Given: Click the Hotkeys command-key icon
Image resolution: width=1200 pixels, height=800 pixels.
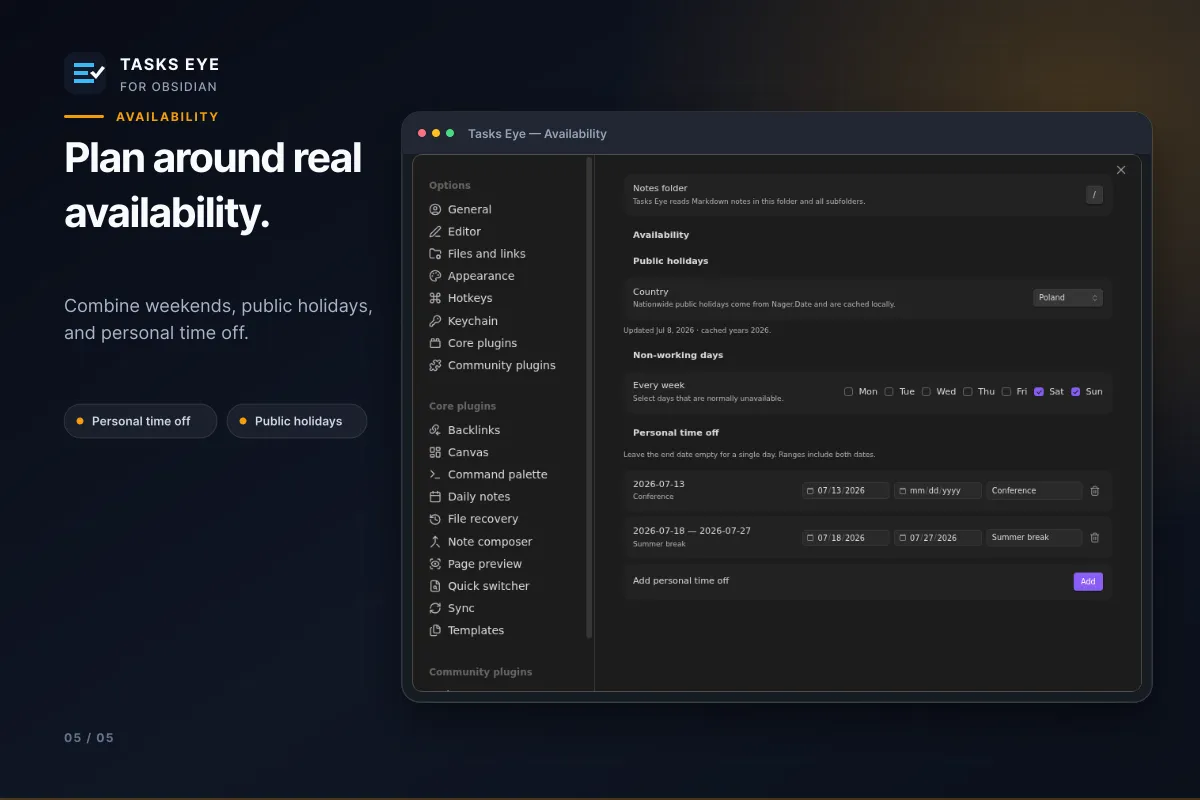Looking at the screenshot, I should coord(435,298).
